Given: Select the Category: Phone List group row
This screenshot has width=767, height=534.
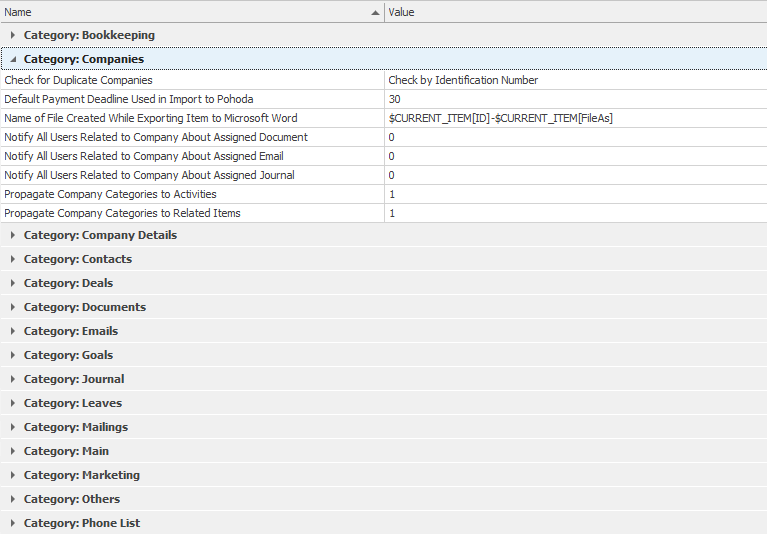Looking at the screenshot, I should (384, 523).
